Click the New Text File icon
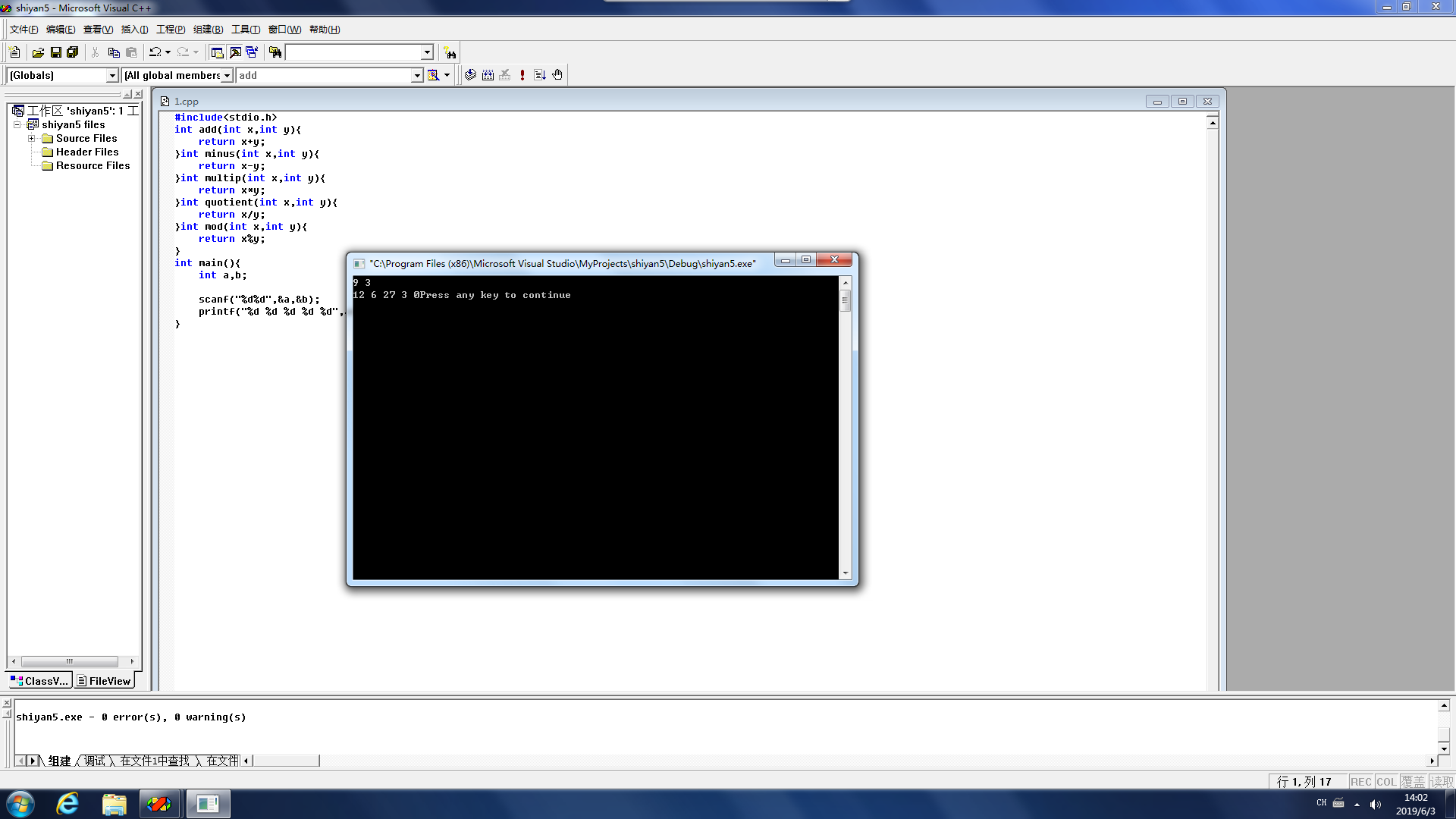1456x819 pixels. [14, 52]
